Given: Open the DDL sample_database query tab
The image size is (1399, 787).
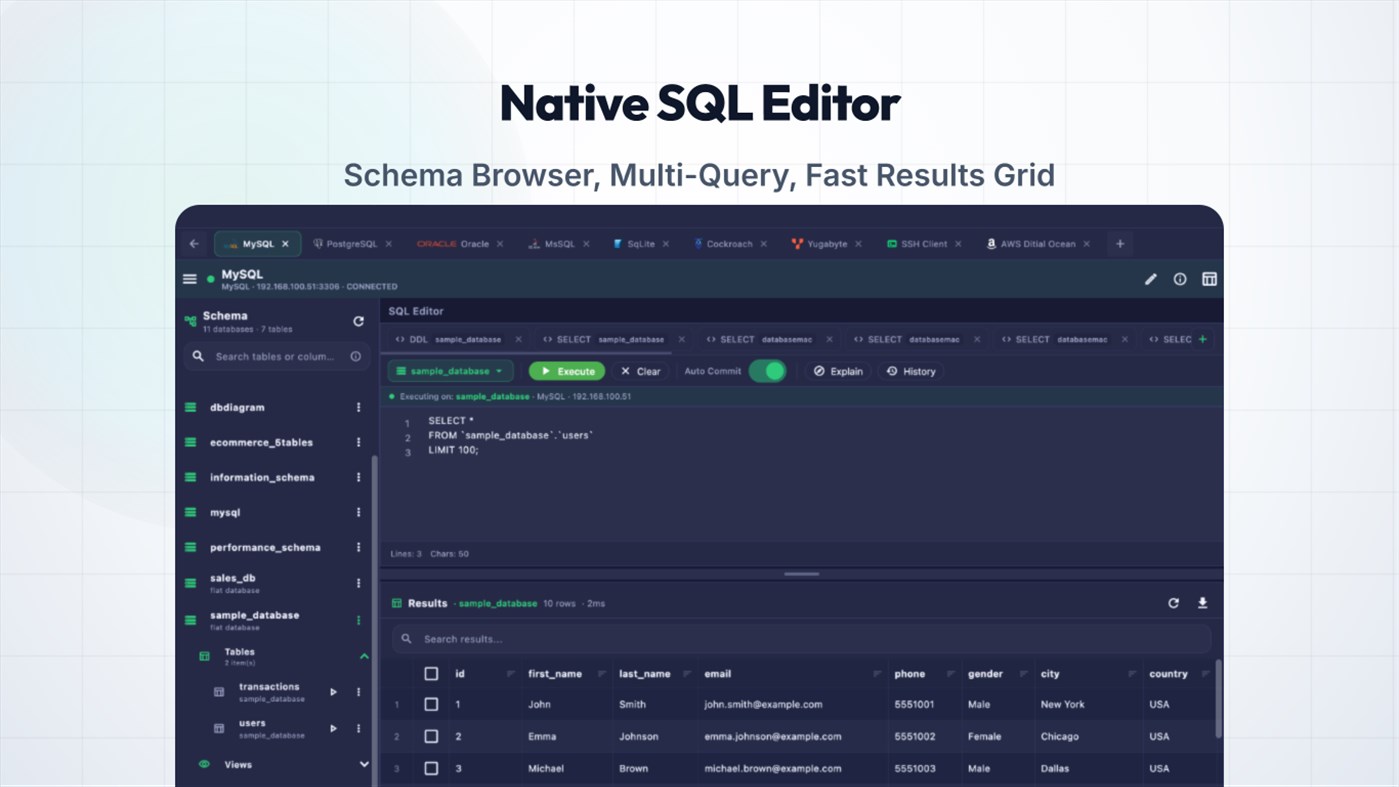Looking at the screenshot, I should [457, 339].
